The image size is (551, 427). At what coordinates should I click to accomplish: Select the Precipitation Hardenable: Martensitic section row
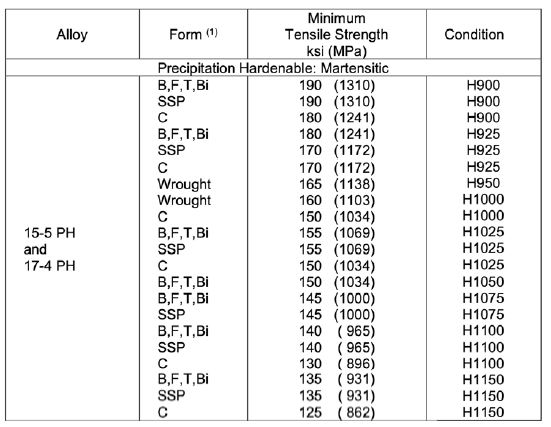(x=273, y=68)
